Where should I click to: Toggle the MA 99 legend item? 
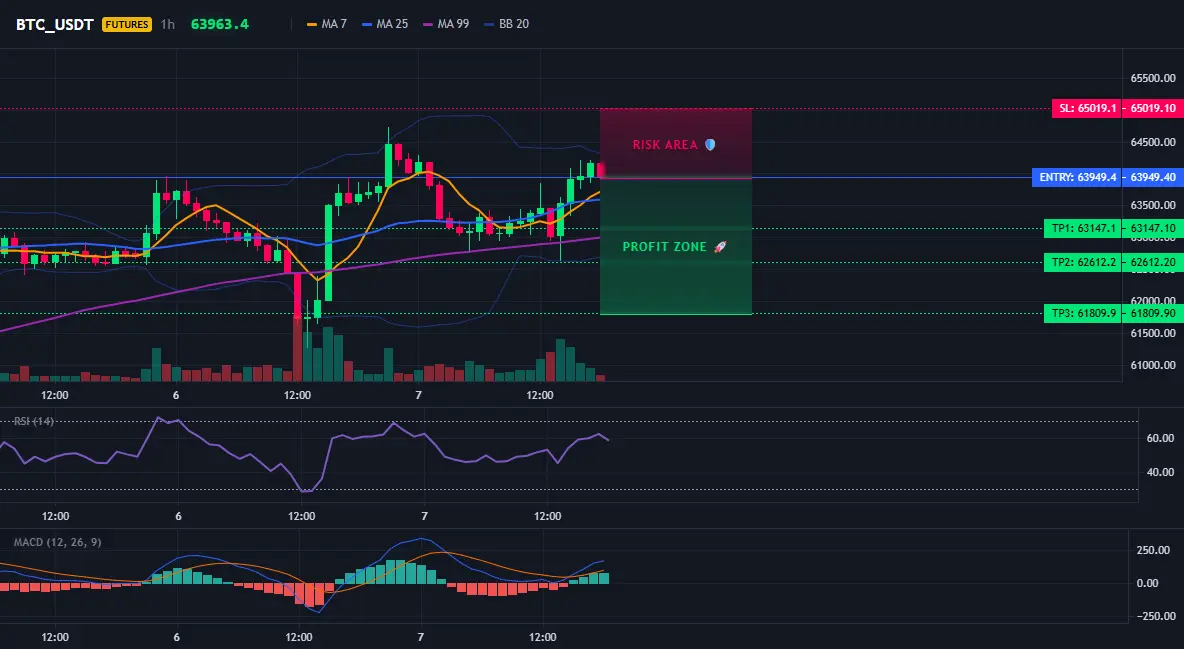click(x=446, y=24)
